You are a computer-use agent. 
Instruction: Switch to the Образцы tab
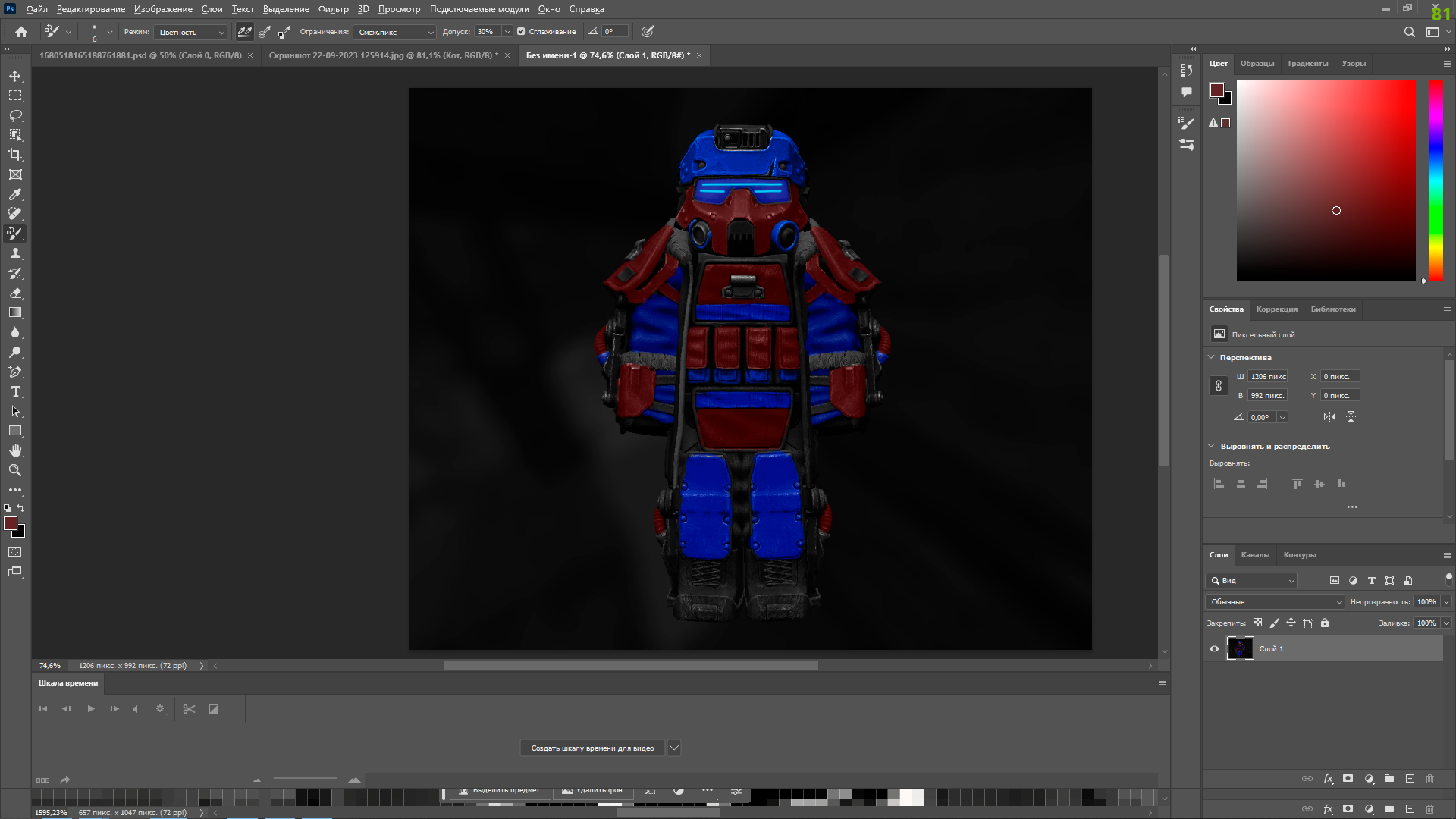pos(1257,64)
